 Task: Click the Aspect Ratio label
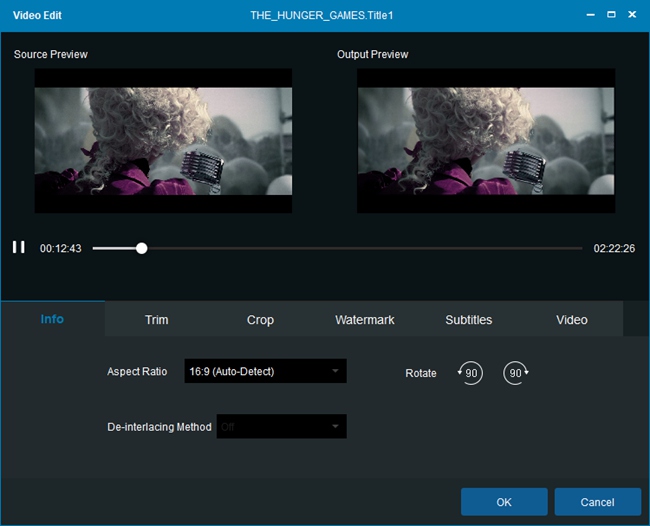click(x=137, y=371)
